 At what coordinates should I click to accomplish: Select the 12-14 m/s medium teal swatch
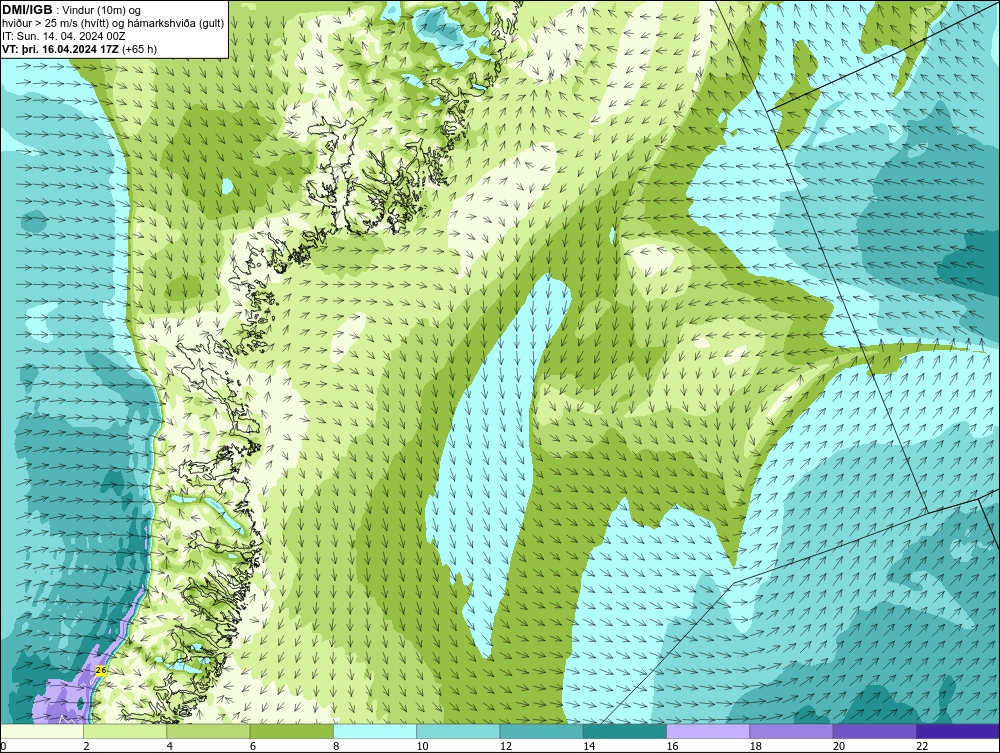pos(541,731)
